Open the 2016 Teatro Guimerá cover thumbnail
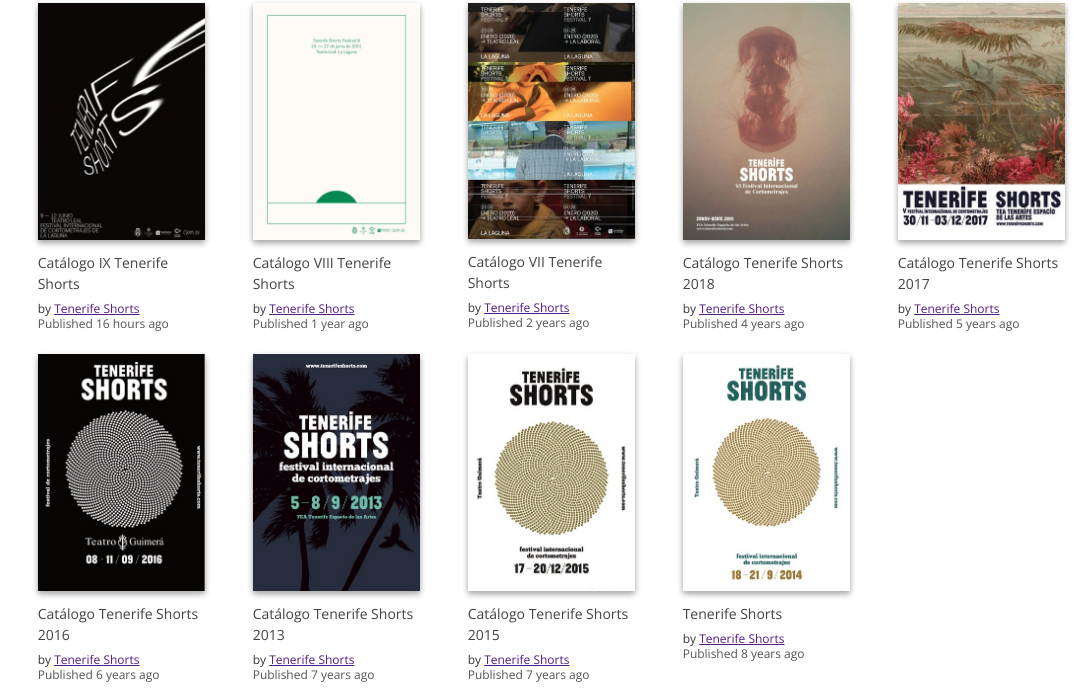 (x=121, y=472)
